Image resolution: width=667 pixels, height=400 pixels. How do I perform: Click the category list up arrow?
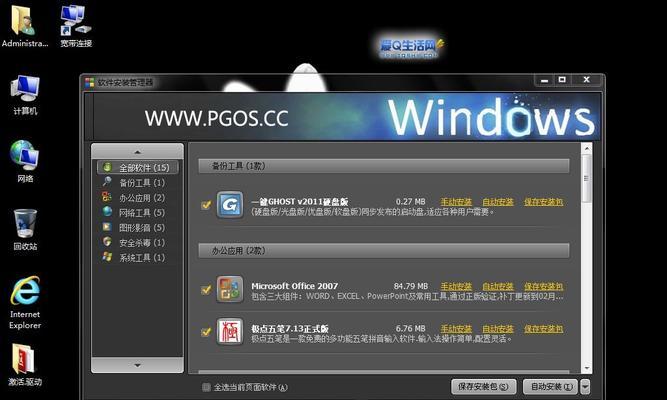(x=137, y=151)
